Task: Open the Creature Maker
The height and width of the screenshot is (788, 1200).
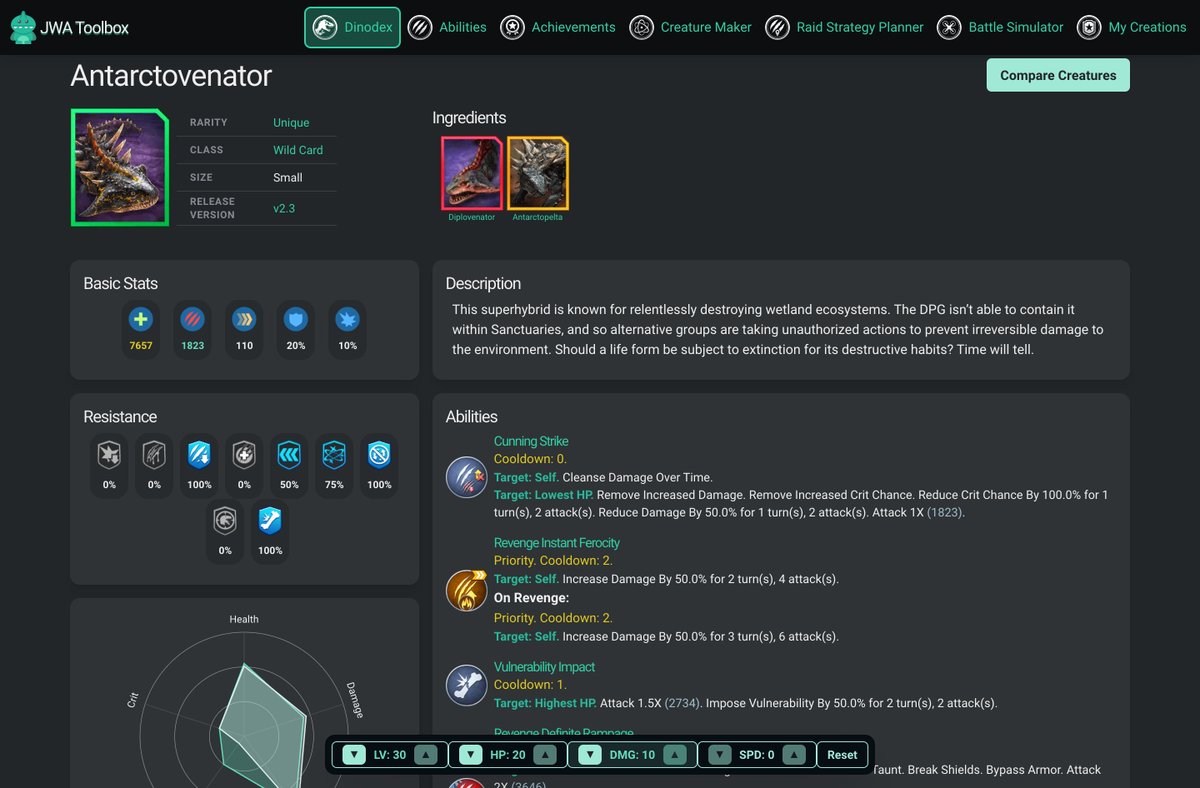Action: (x=690, y=28)
